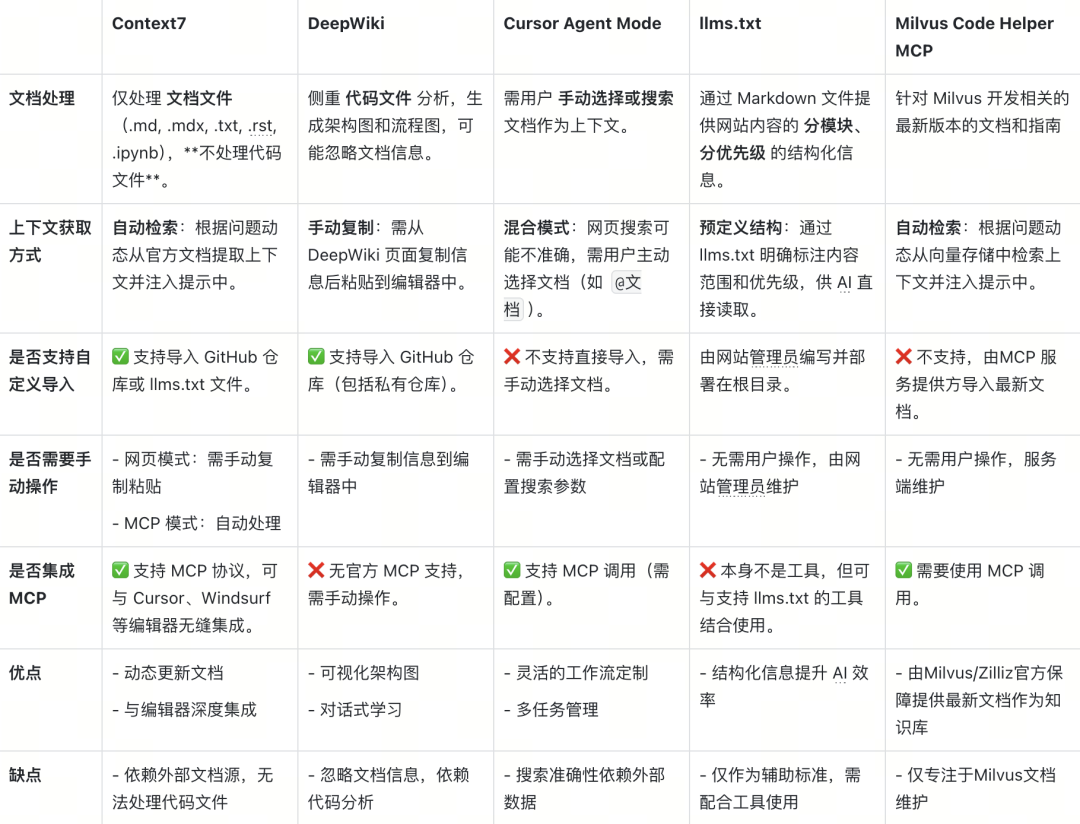This screenshot has width=1080, height=824.
Task: Click the text 仅处理 文档文件
Action: (x=172, y=99)
